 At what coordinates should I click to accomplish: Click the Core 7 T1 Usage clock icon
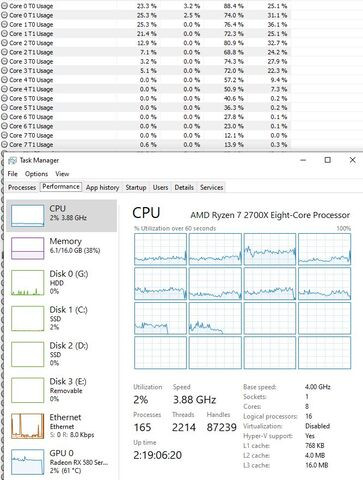coord(4,145)
